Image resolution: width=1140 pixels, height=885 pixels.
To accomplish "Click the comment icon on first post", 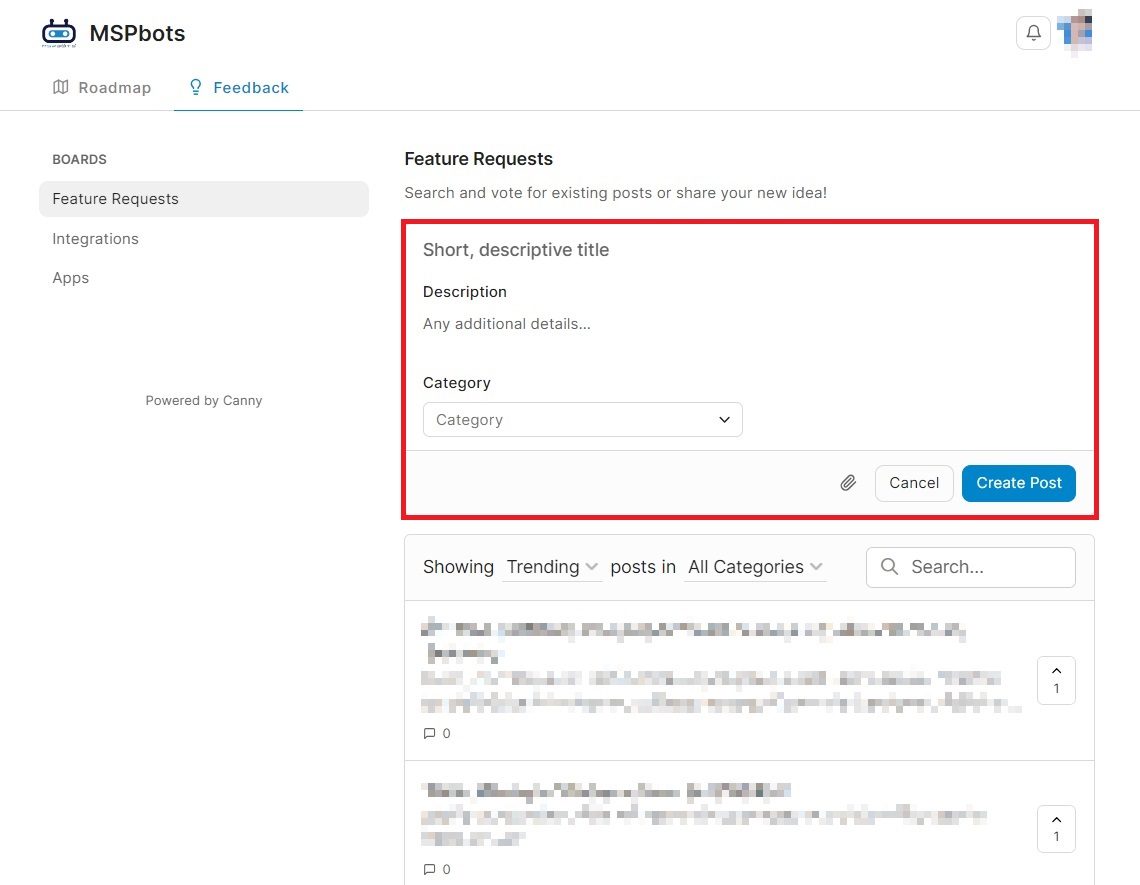I will tap(430, 733).
